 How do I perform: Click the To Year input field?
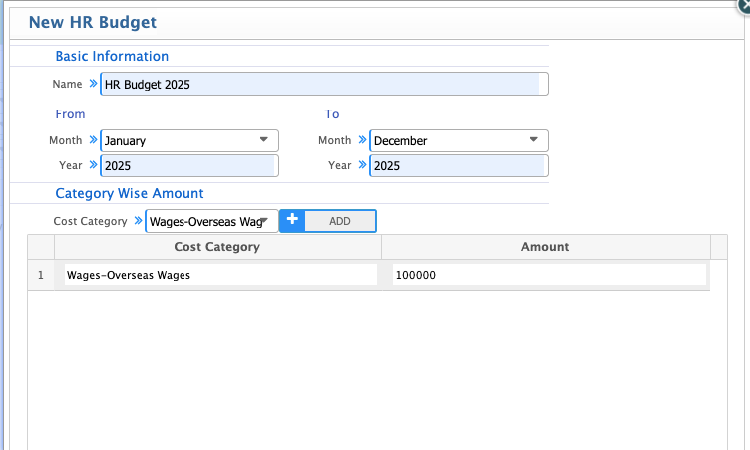tap(459, 165)
